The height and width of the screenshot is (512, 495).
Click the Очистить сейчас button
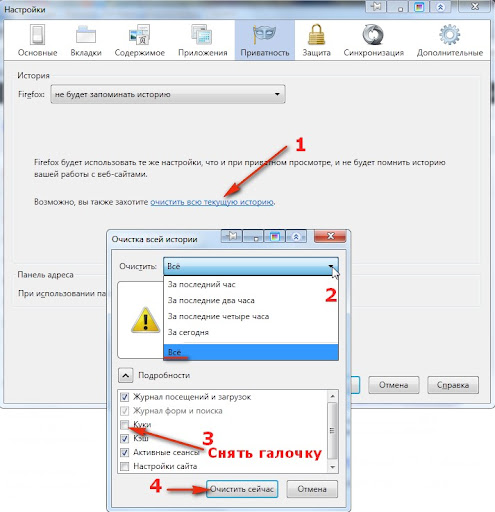pos(242,489)
